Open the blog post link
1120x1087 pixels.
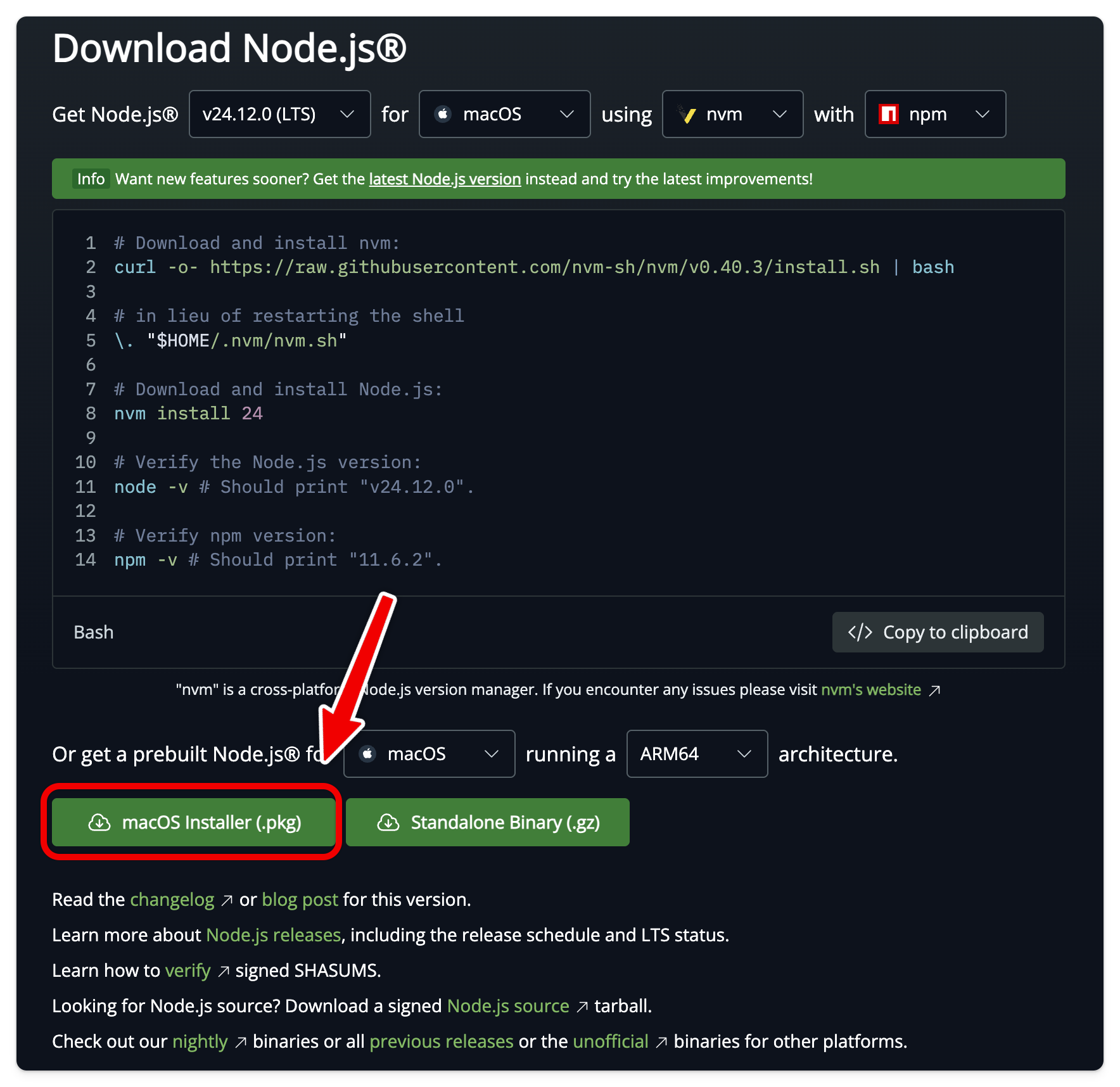(300, 900)
